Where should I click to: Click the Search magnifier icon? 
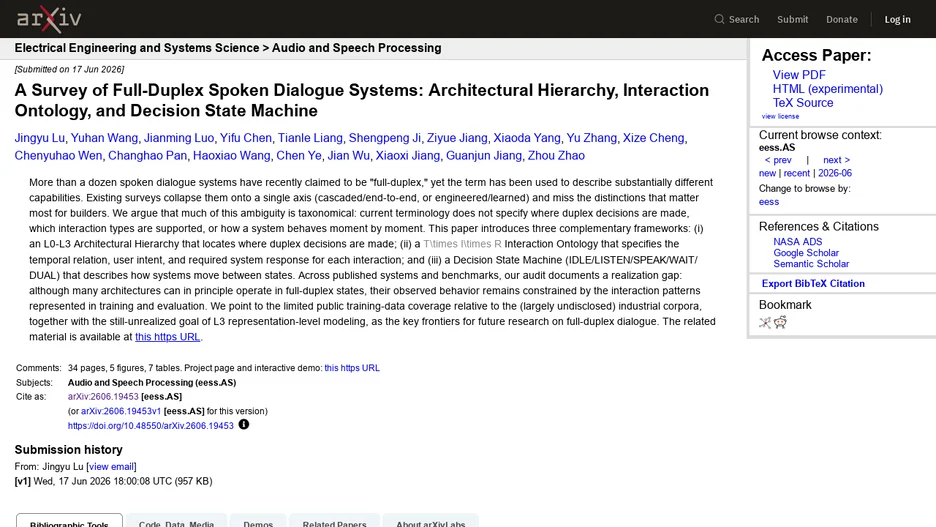point(719,19)
